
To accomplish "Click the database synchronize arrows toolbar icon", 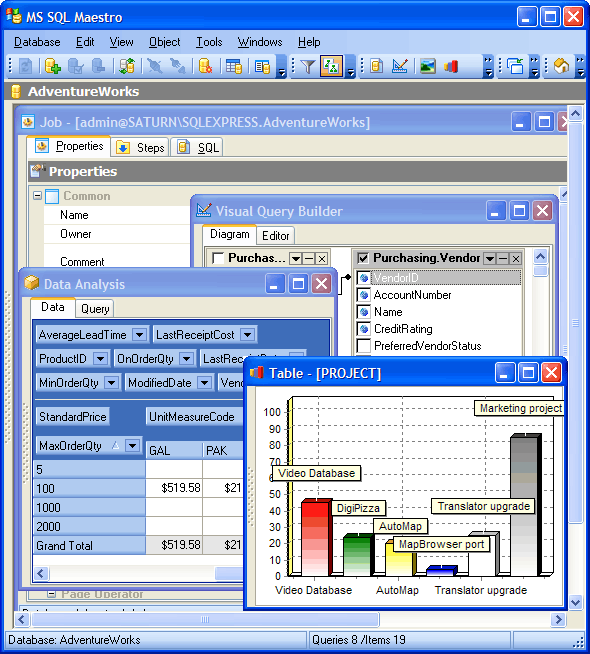I will (127, 66).
